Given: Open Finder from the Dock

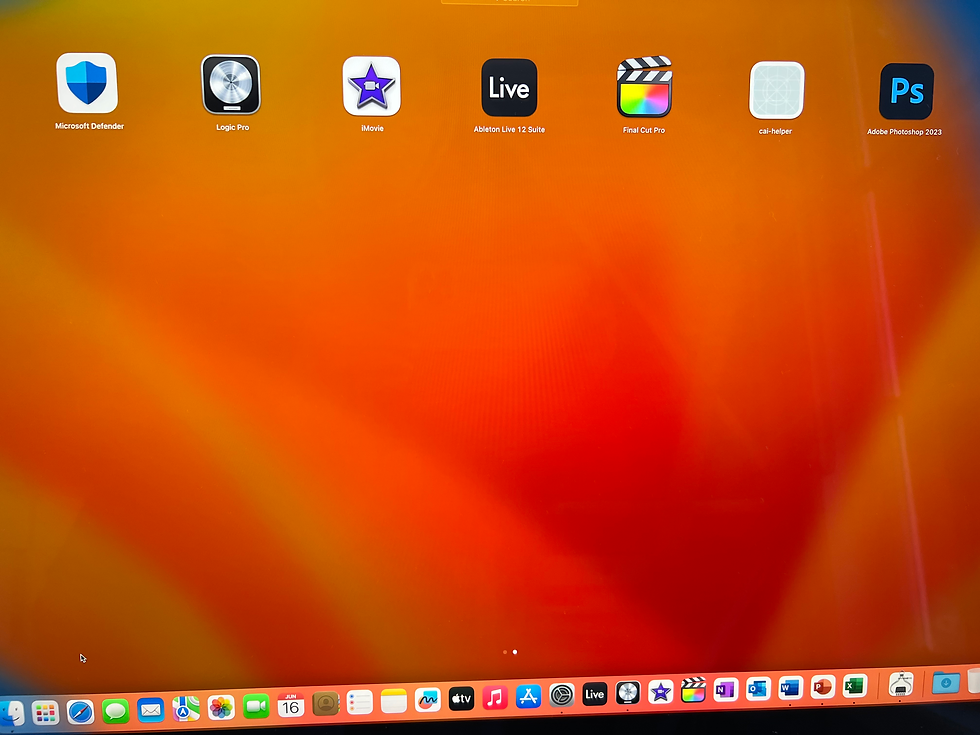Looking at the screenshot, I should pos(11,713).
